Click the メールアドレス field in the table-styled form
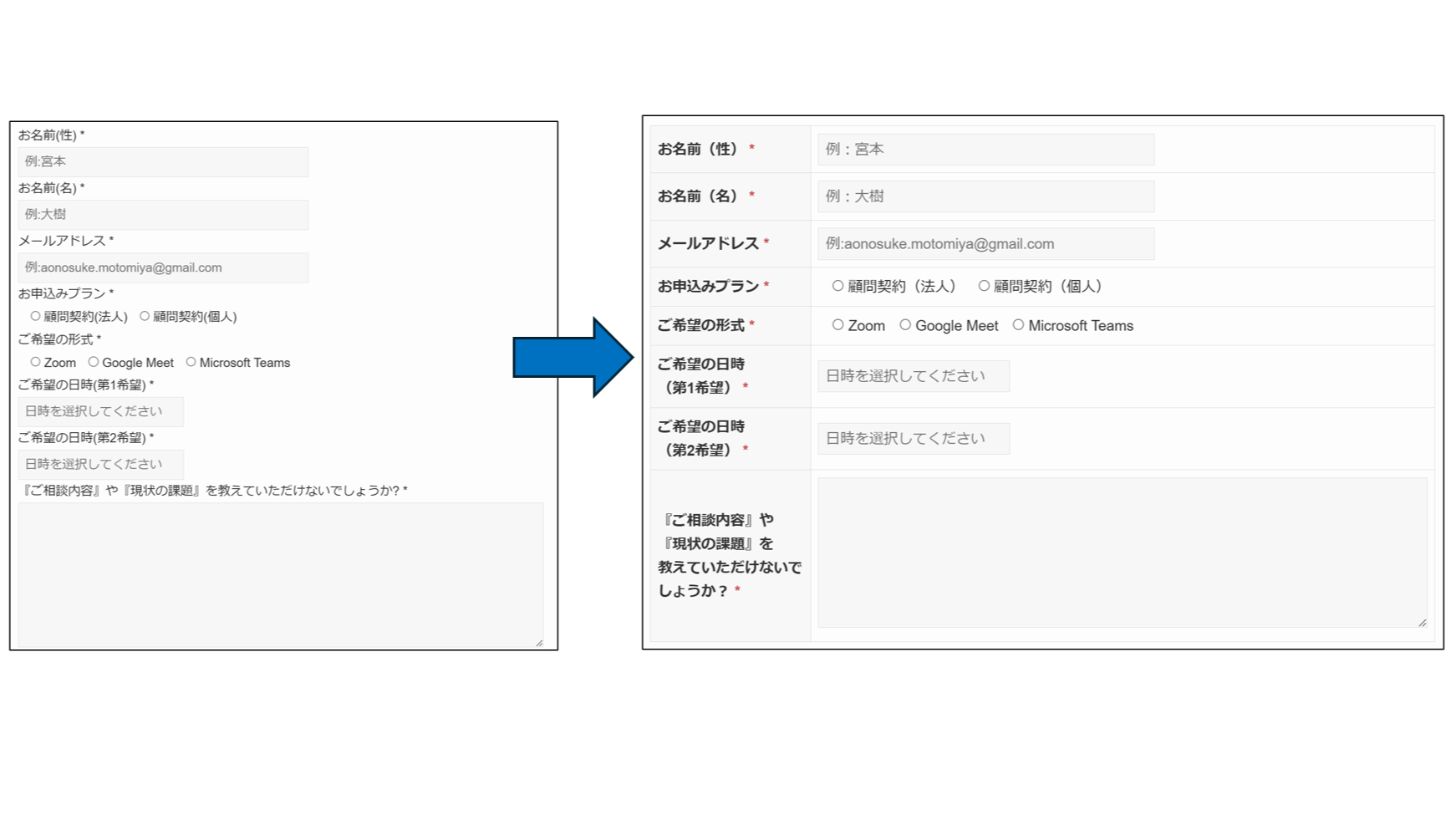 [x=985, y=244]
